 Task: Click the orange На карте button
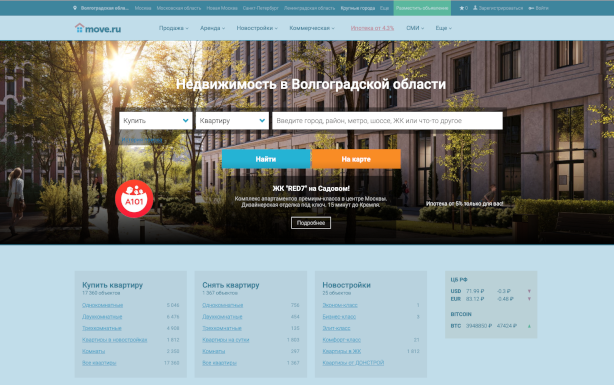pos(356,159)
